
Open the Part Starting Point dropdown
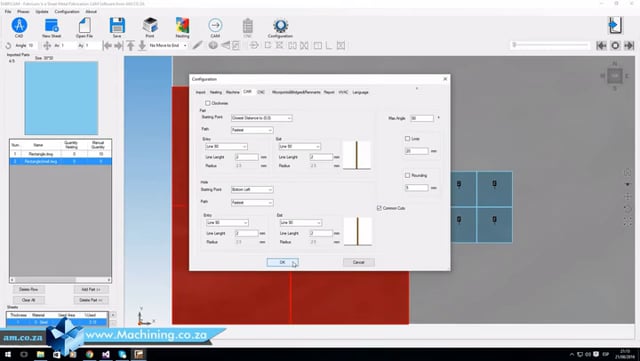[x=262, y=118]
